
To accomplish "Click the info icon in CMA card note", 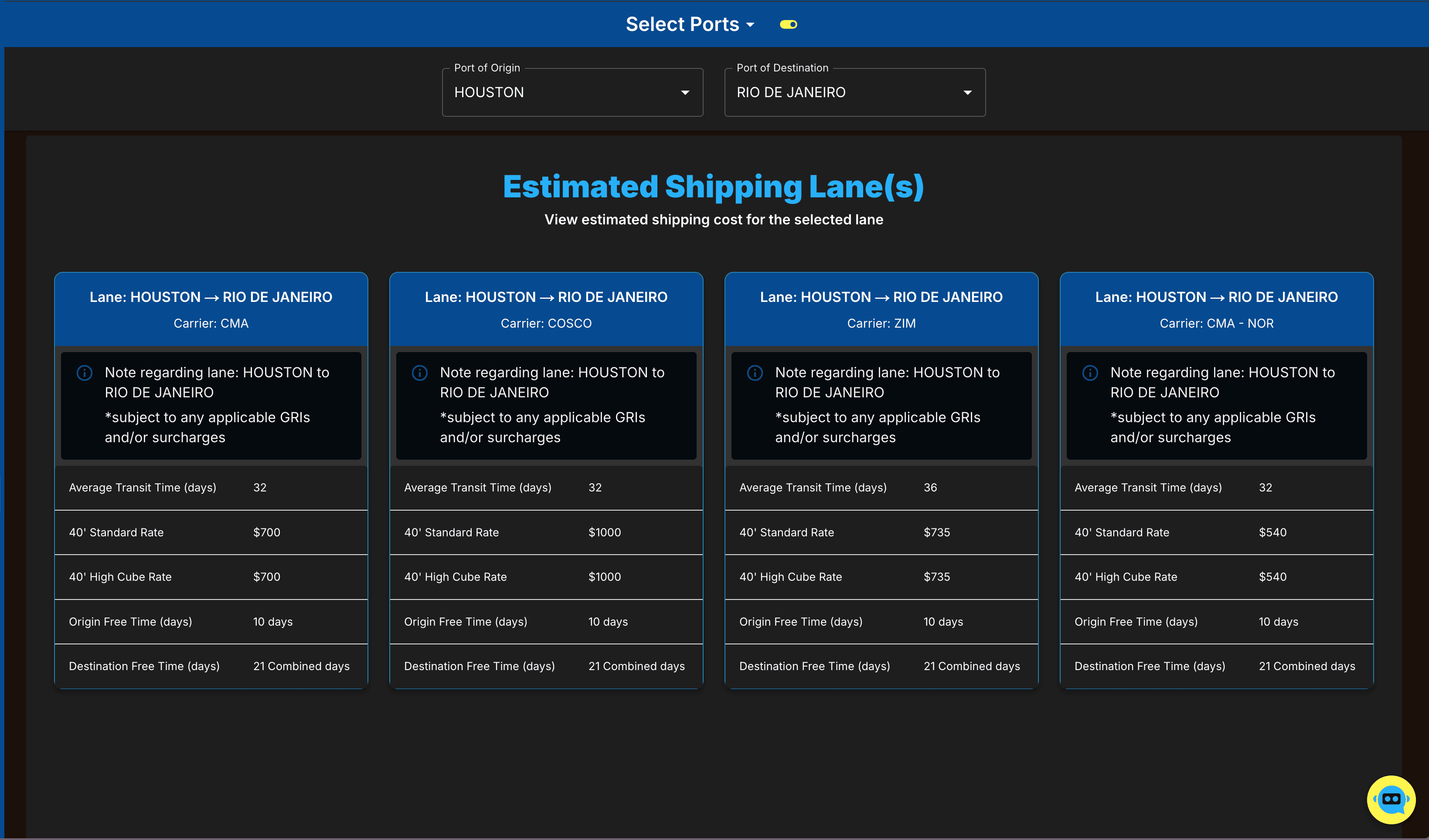I will tap(85, 373).
